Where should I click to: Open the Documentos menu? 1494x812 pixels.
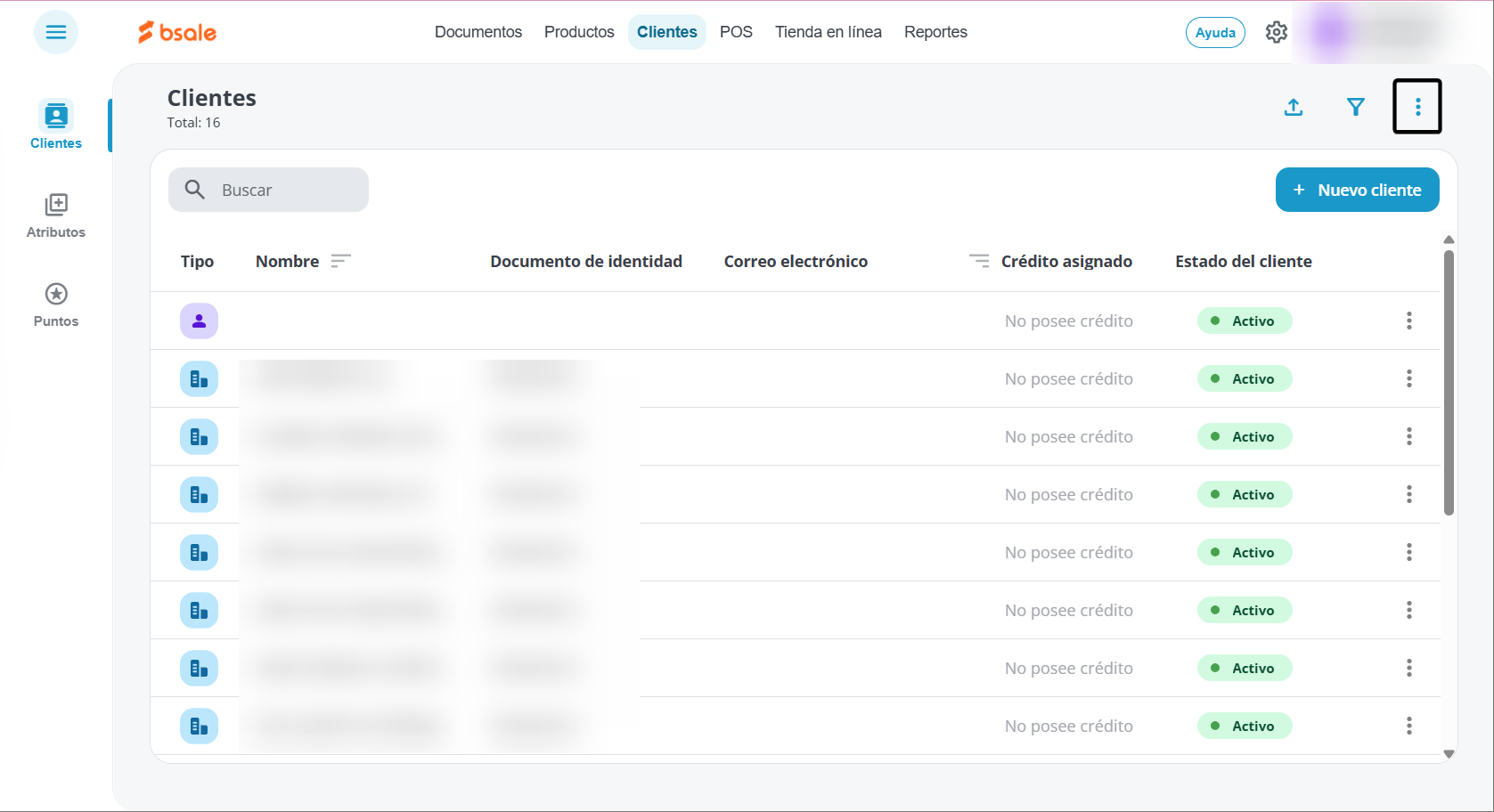pyautogui.click(x=478, y=32)
